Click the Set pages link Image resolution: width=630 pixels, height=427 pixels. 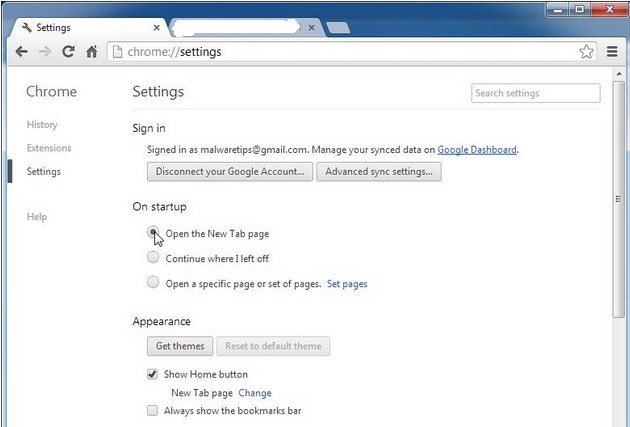tap(347, 284)
